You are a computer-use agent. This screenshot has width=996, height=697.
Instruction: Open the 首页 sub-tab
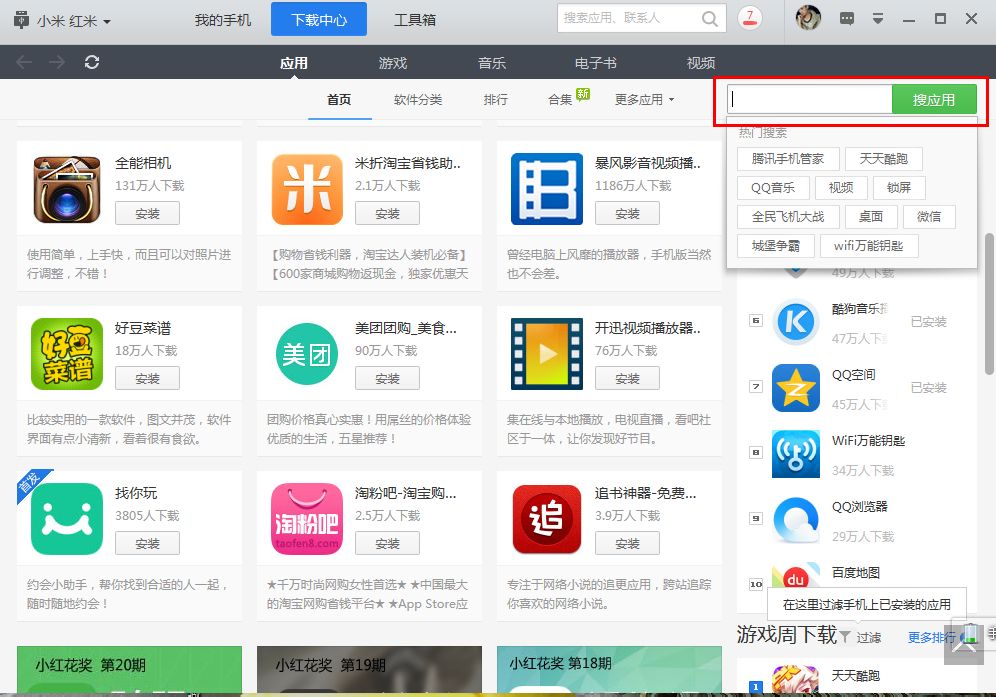pos(339,100)
